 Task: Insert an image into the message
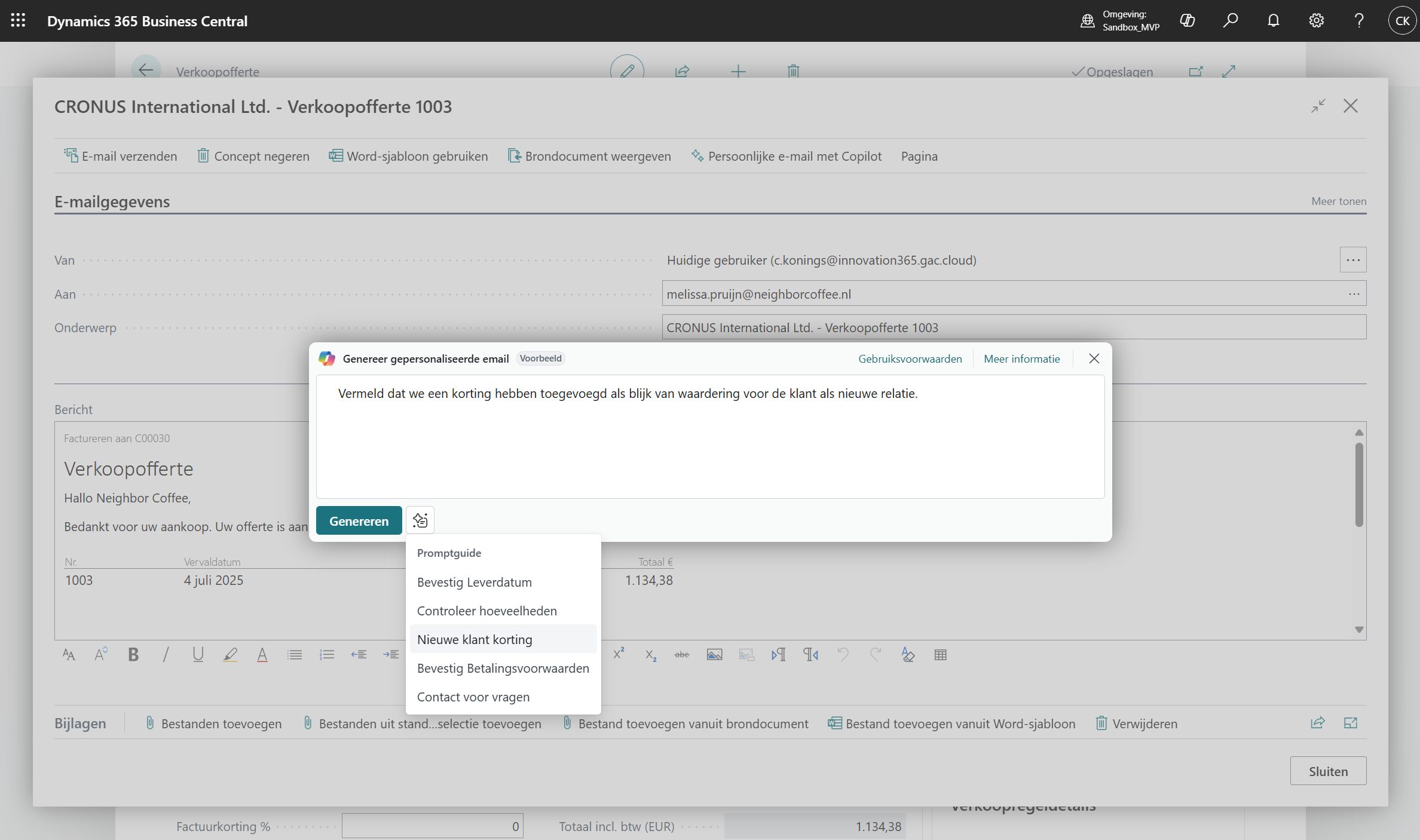tap(714, 655)
